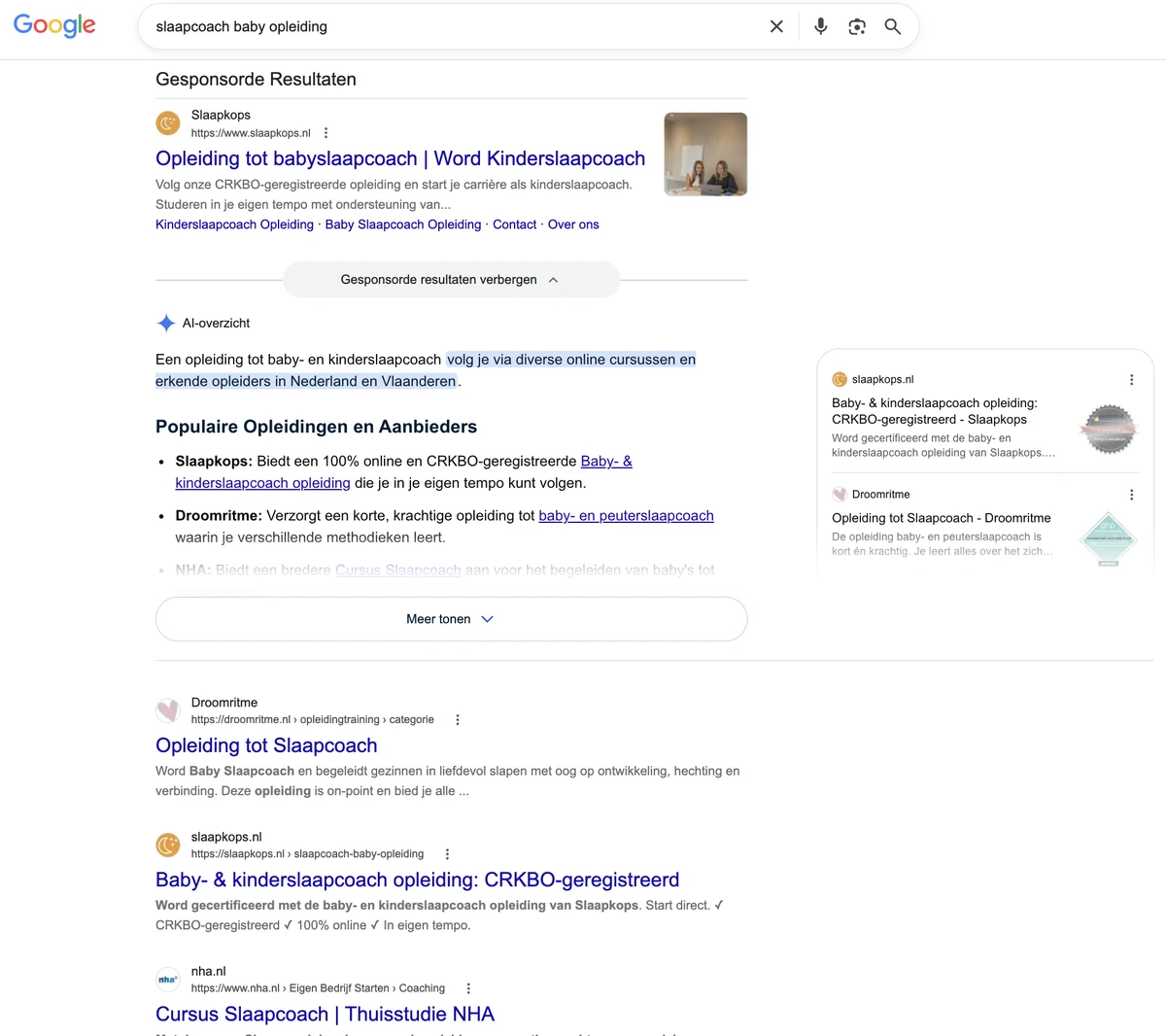
Task: Click the 'https://www.slaapkops.nl' sponsored URL text
Action: click(x=251, y=133)
